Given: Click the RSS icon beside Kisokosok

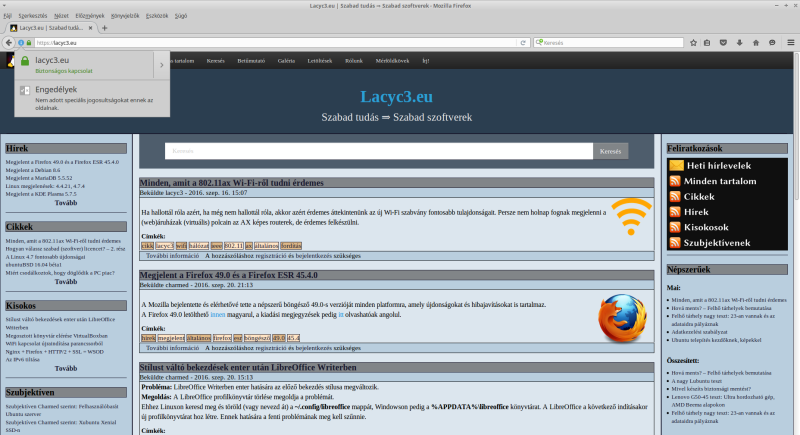Looking at the screenshot, I should coord(675,227).
